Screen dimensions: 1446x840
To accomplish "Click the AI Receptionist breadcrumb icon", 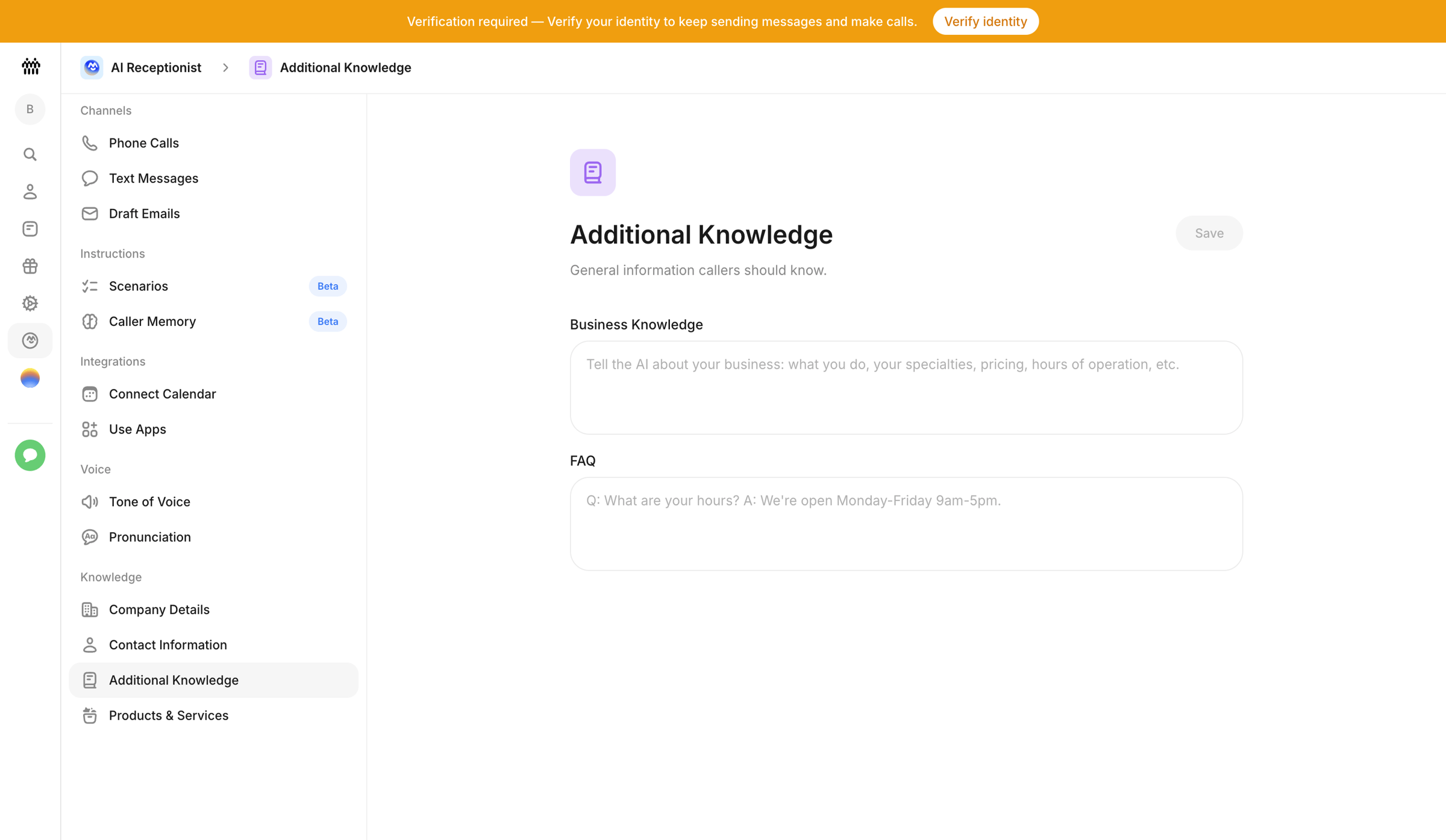I will pos(92,67).
